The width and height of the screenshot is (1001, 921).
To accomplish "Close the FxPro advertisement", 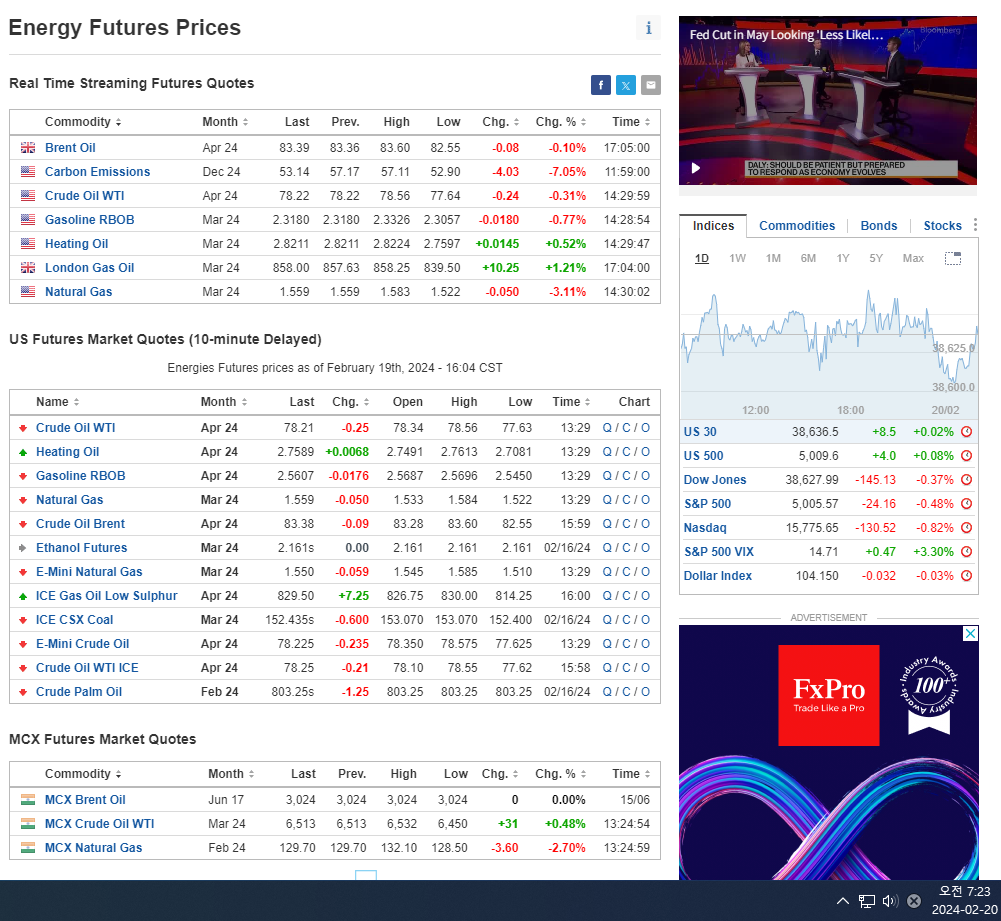I will [970, 633].
